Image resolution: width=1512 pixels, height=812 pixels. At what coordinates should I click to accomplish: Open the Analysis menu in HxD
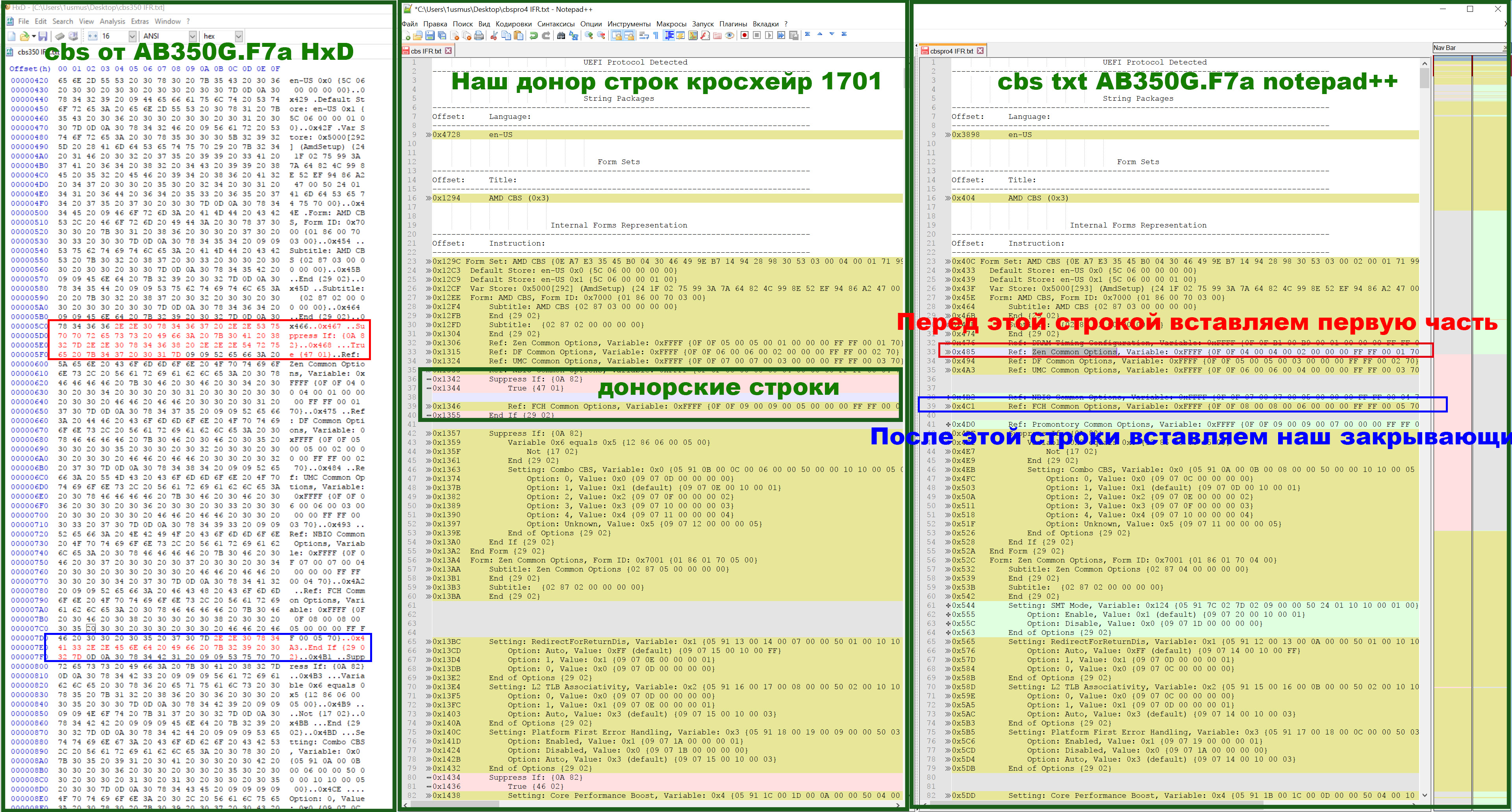[112, 21]
